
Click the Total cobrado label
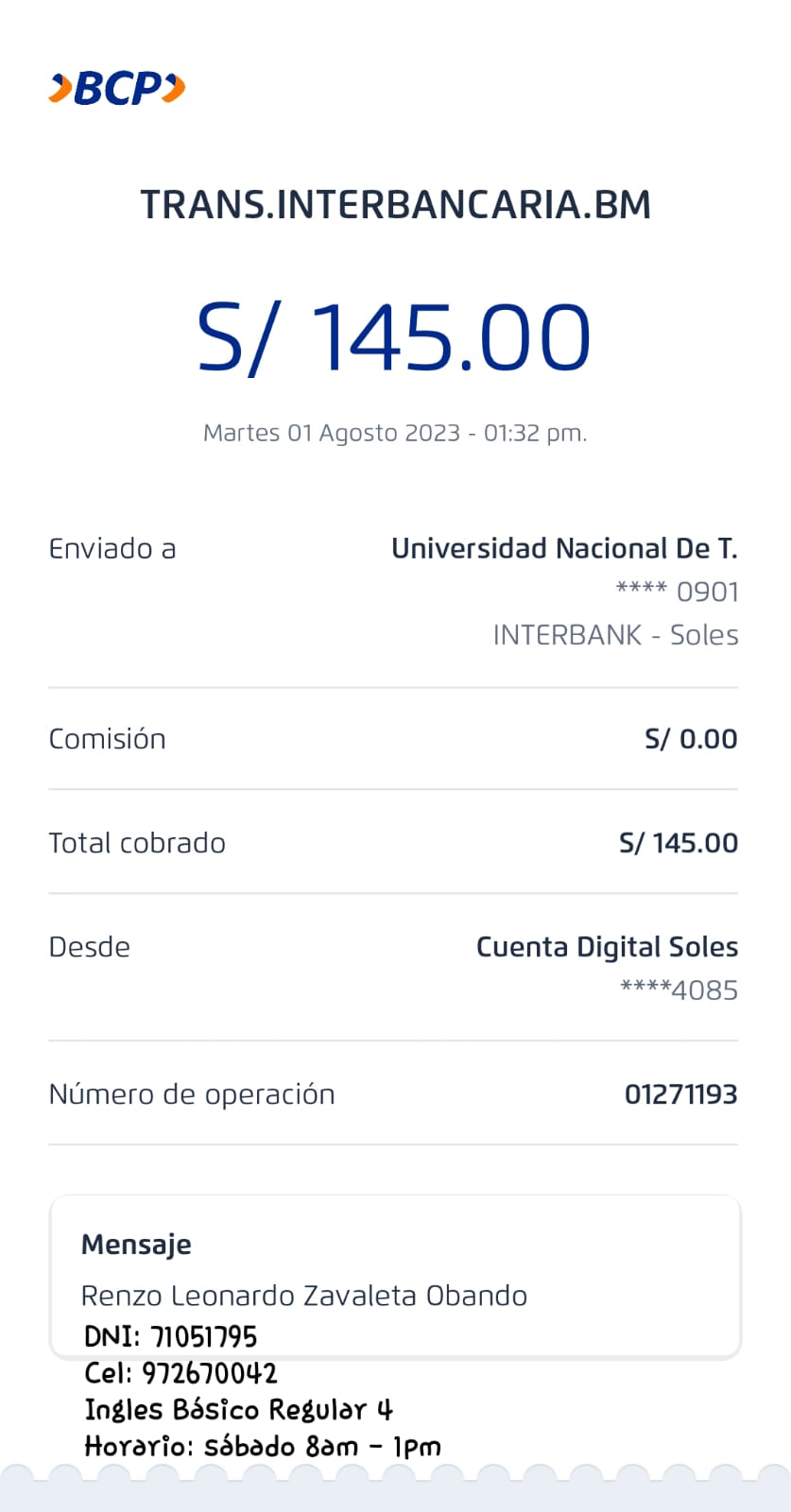click(x=137, y=843)
